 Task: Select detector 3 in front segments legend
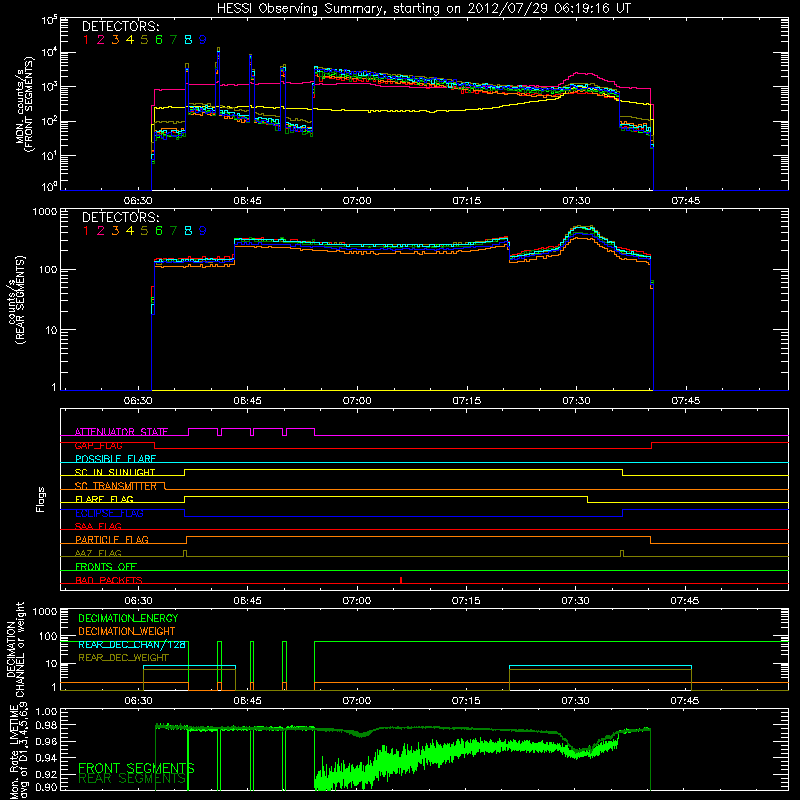click(115, 40)
